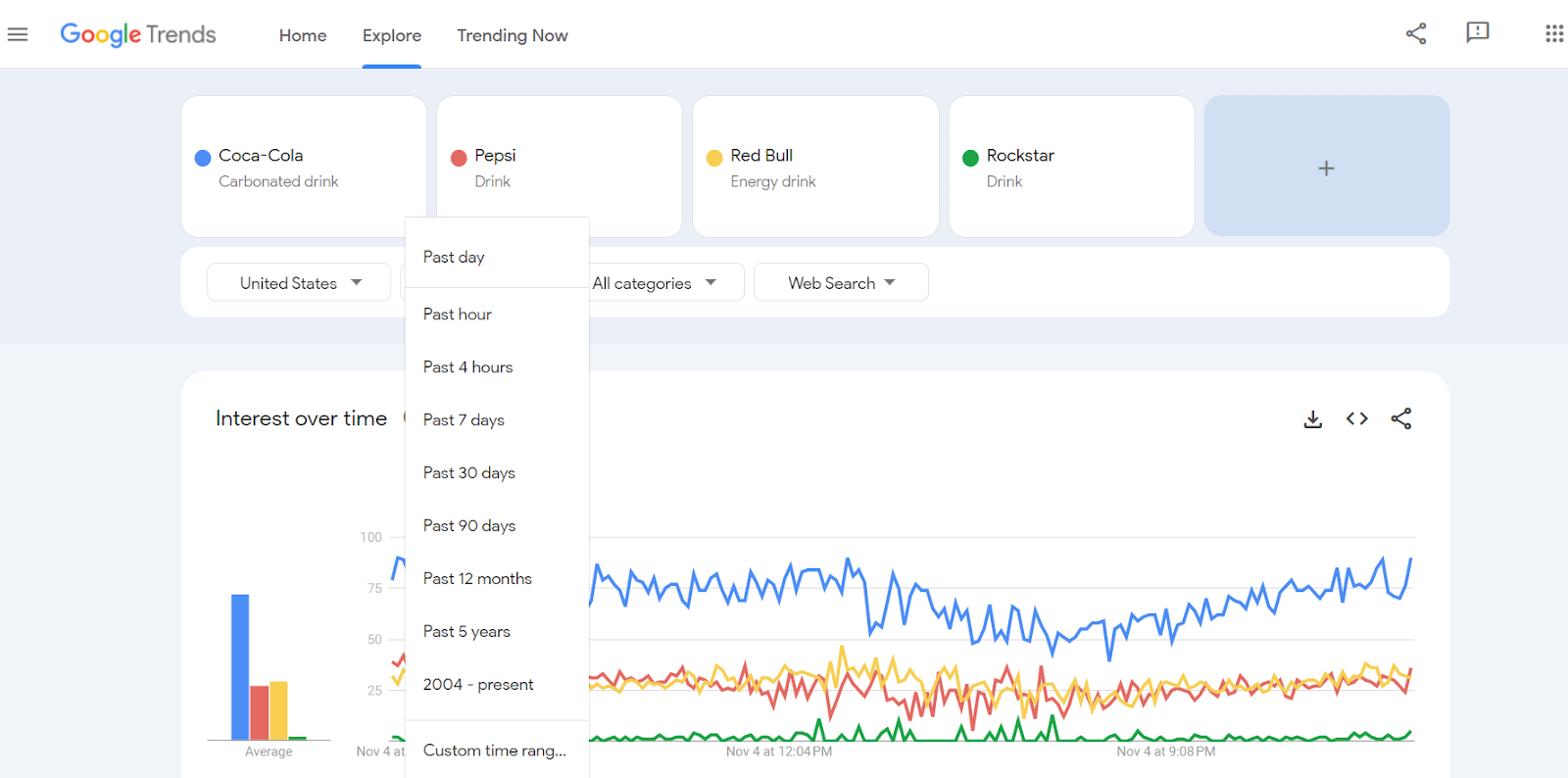The image size is (1568, 778).
Task: Select Past 30 days range
Action: (x=497, y=473)
